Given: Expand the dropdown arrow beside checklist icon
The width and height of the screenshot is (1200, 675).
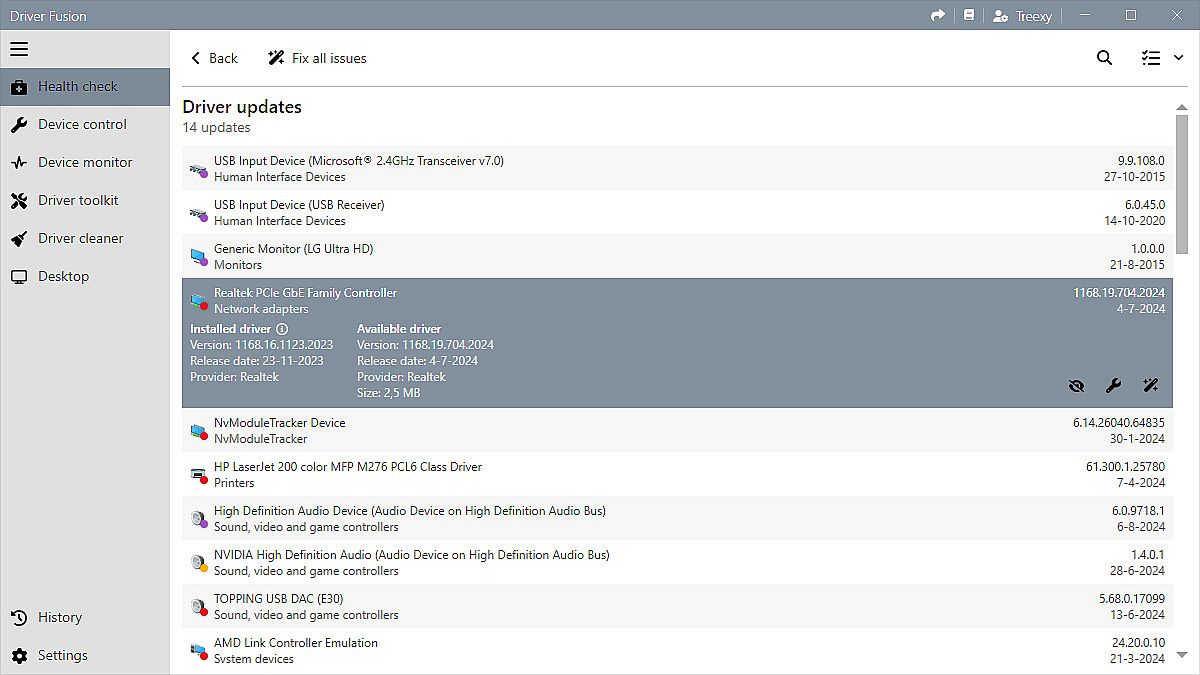Looking at the screenshot, I should point(1178,58).
